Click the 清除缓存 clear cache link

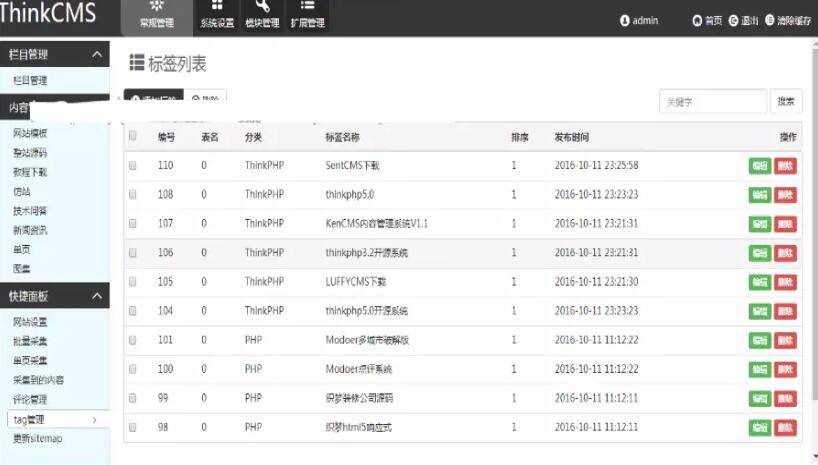tap(788, 21)
